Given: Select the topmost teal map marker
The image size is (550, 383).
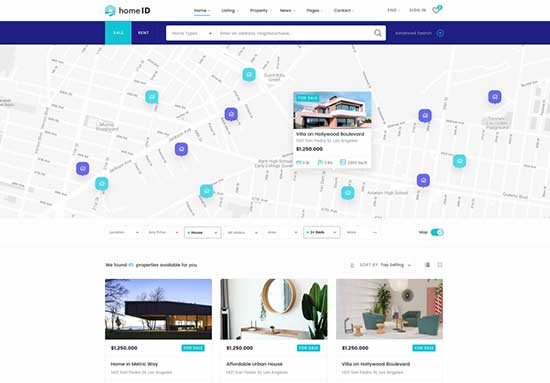Looking at the screenshot, I should pyautogui.click(x=249, y=74).
